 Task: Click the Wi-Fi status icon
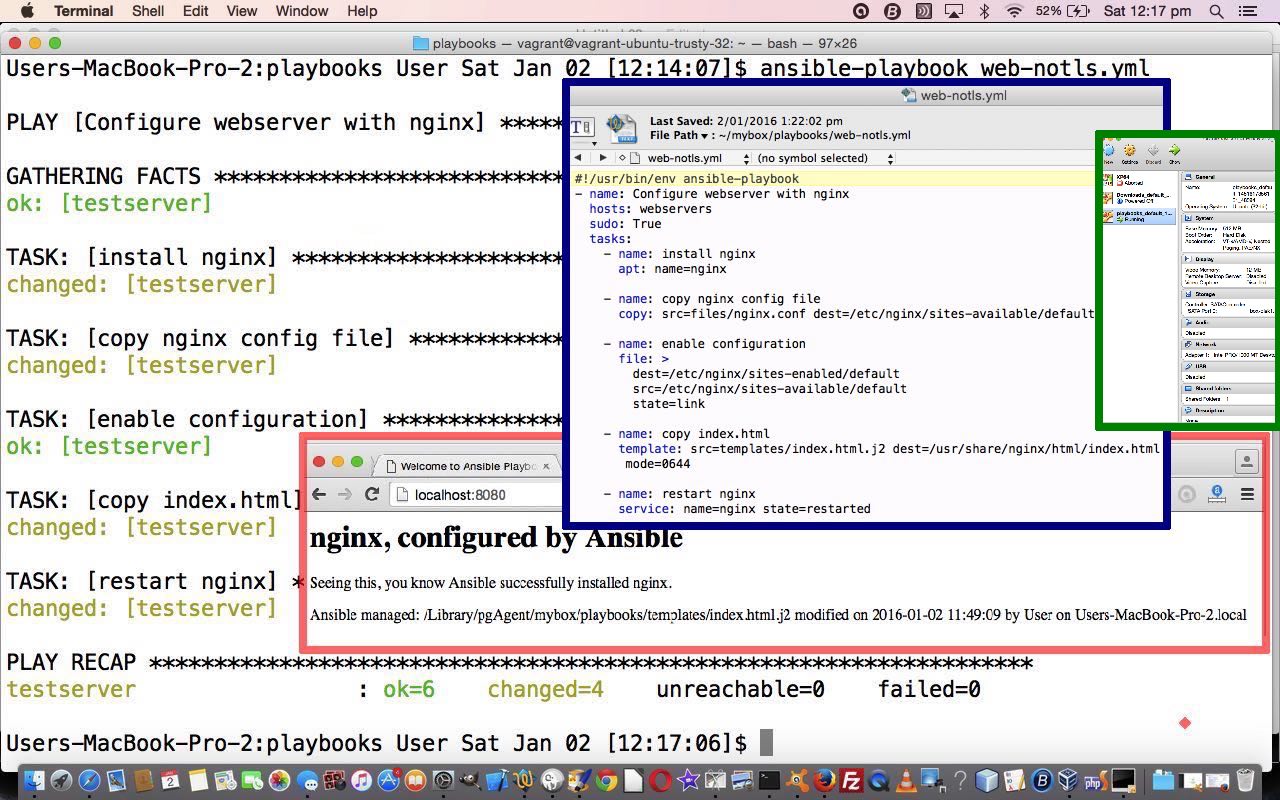(1015, 11)
